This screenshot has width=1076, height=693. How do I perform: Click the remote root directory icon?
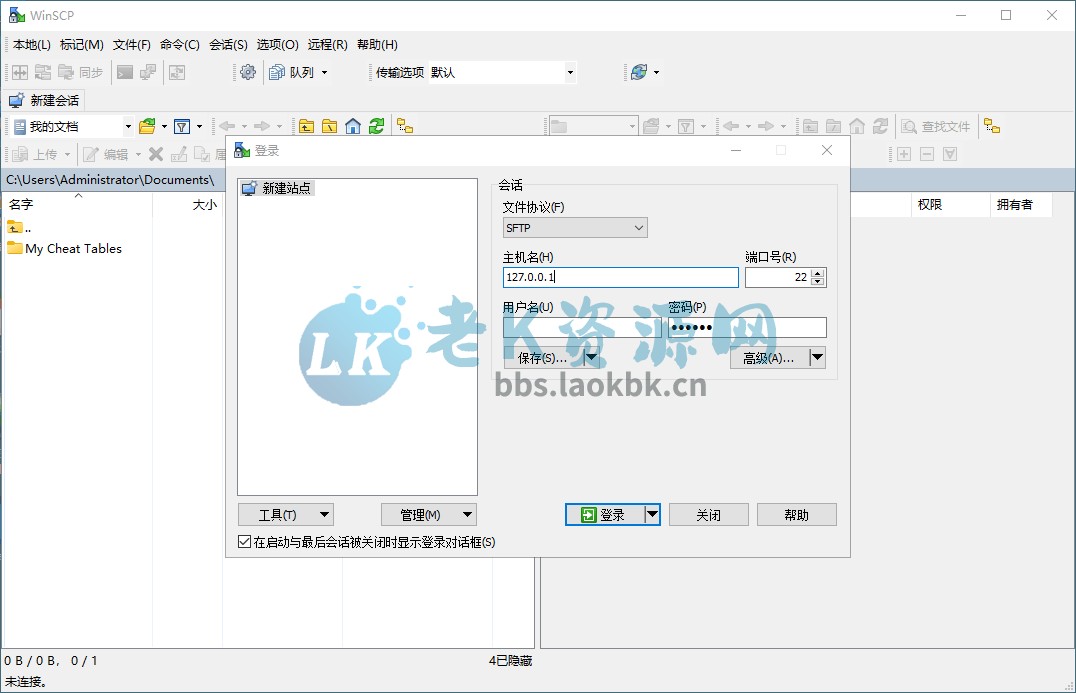pos(833,126)
